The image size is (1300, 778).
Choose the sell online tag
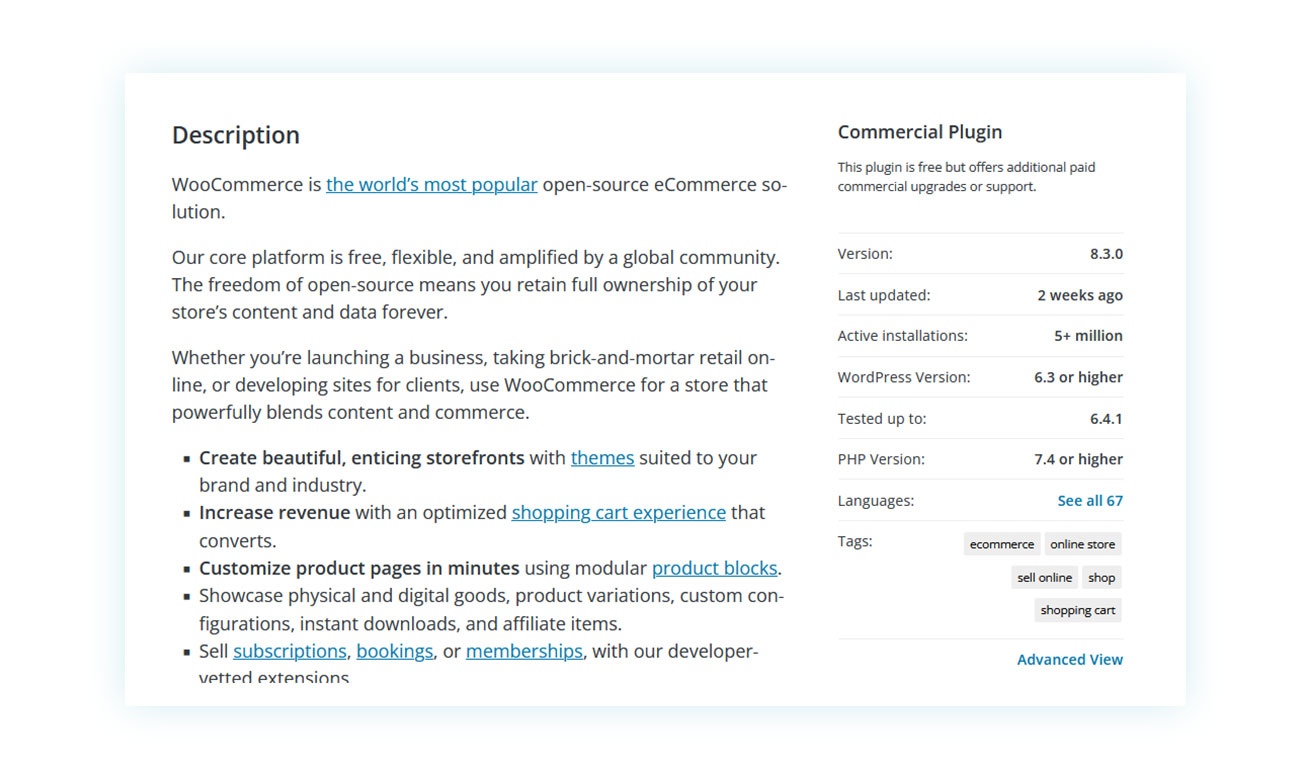1044,577
